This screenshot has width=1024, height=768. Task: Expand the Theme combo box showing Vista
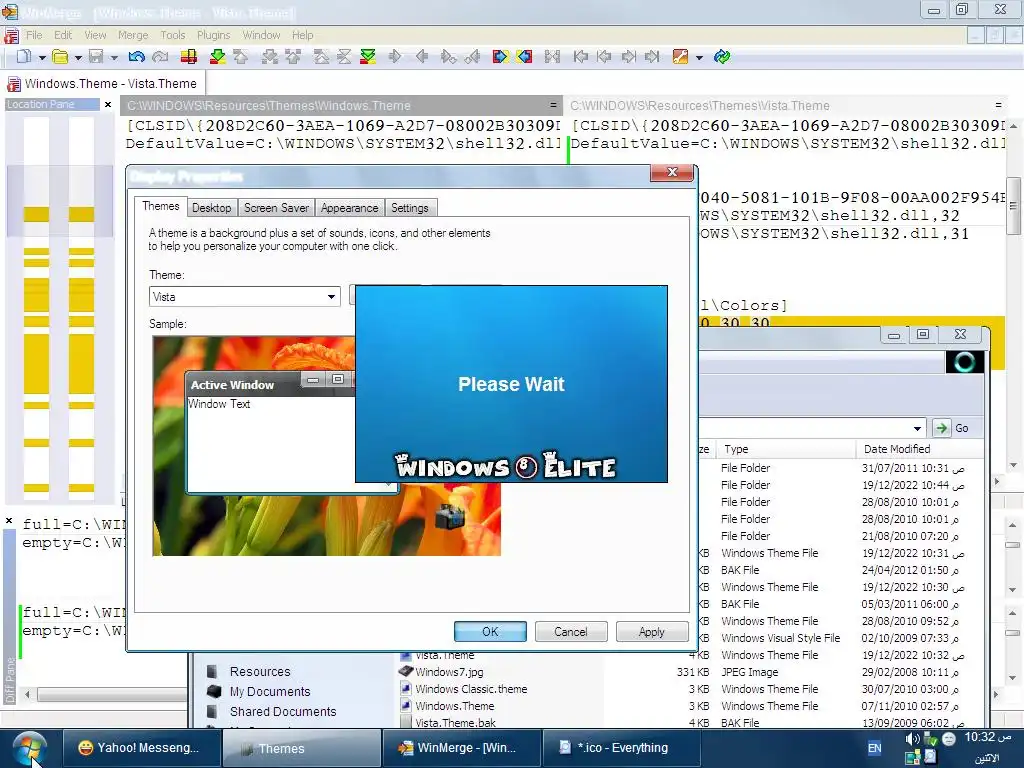pyautogui.click(x=332, y=297)
